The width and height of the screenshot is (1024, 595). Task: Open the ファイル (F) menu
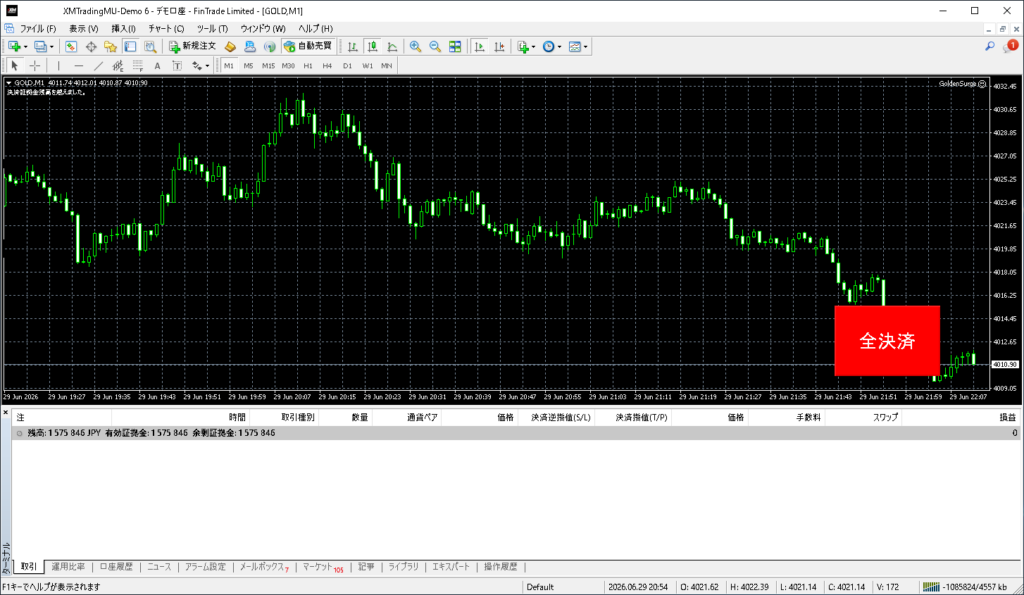(37, 29)
